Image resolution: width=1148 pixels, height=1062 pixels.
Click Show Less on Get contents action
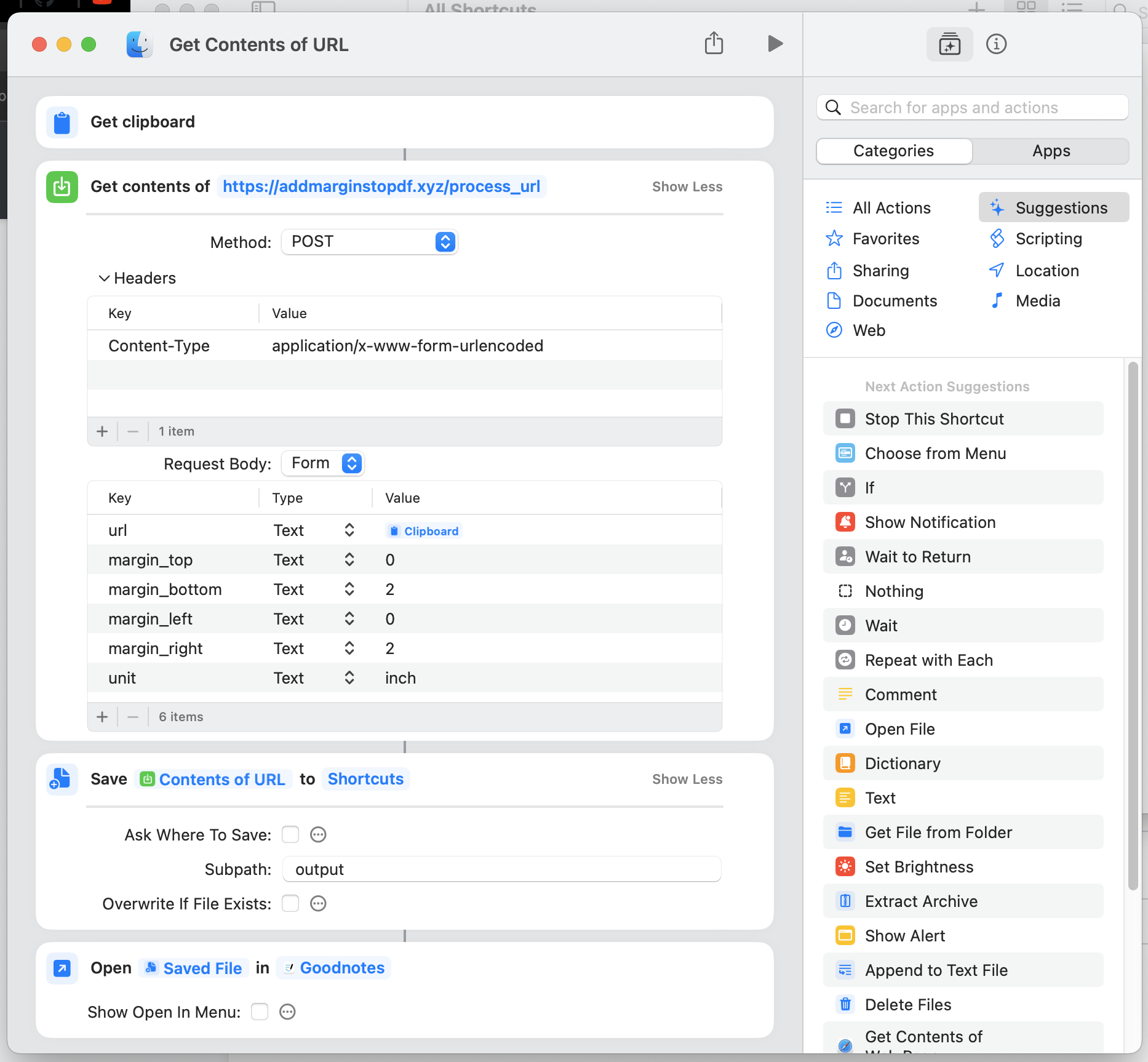click(687, 186)
